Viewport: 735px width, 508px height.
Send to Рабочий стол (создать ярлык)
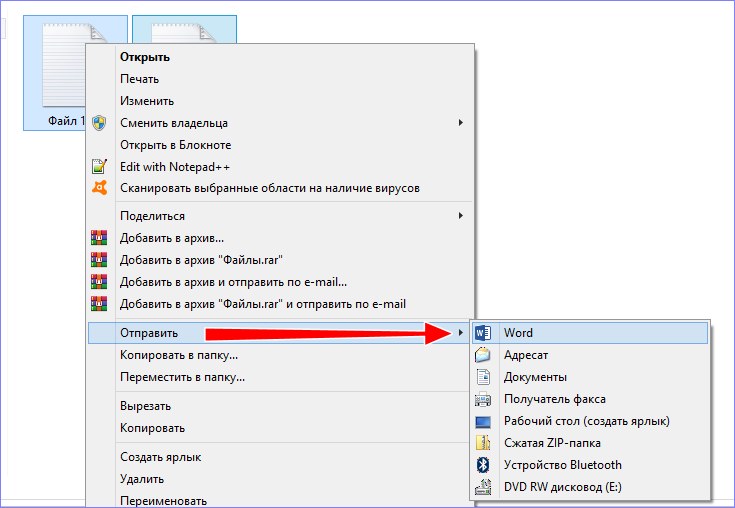[x=590, y=421]
